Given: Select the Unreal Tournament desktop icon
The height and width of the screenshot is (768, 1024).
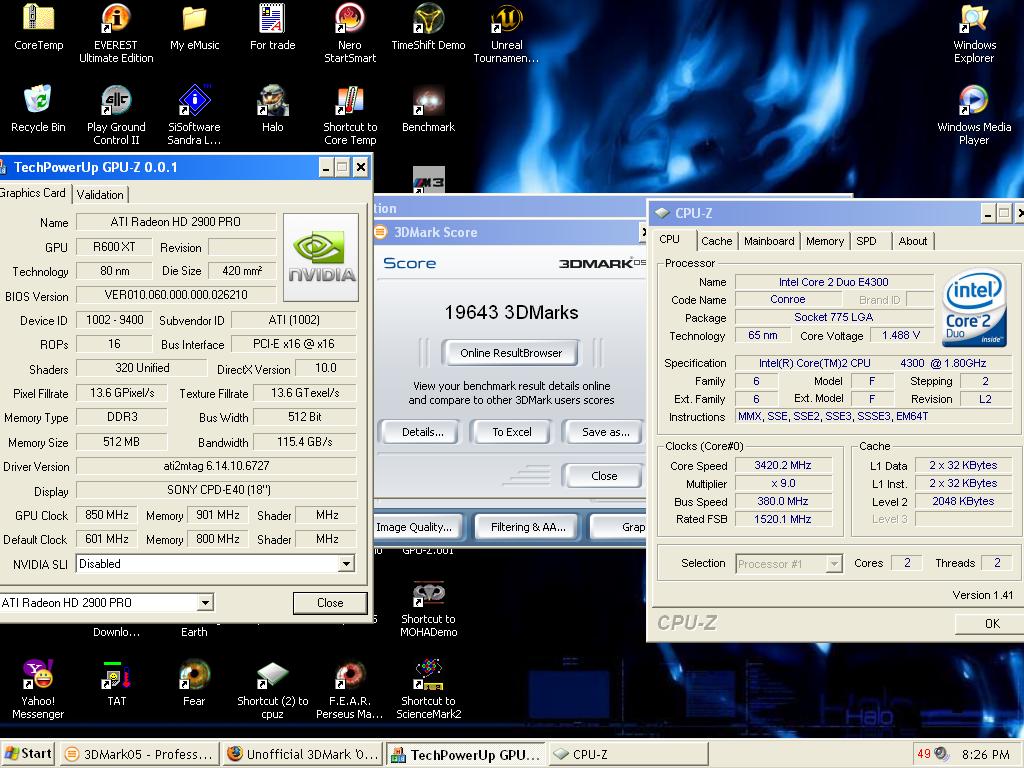Looking at the screenshot, I should 507,31.
